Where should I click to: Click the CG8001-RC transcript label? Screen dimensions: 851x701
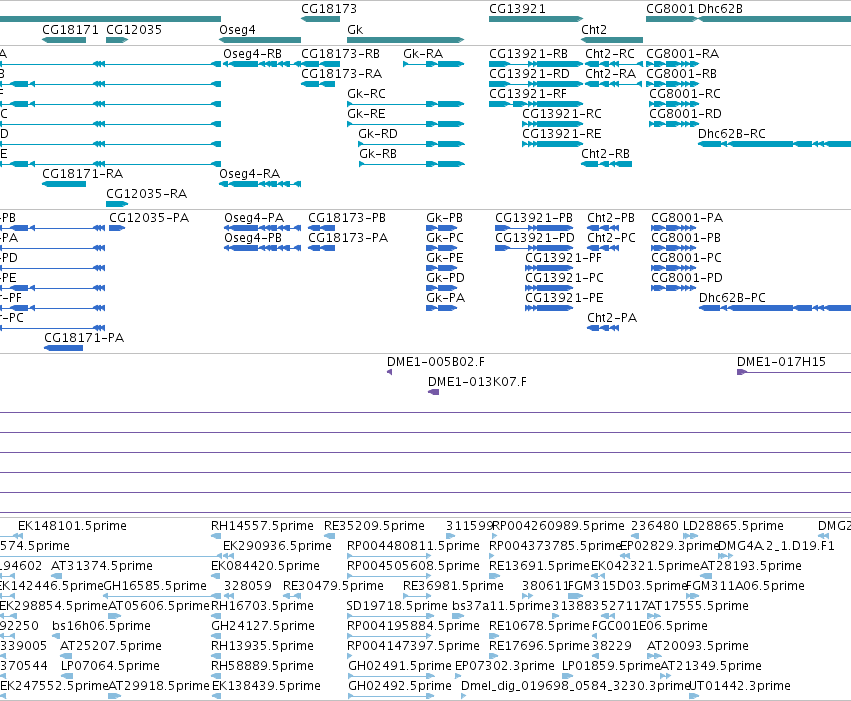click(685, 94)
